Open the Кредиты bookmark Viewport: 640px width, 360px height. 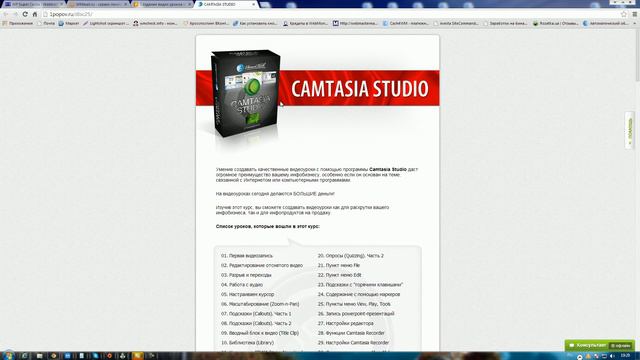point(305,23)
